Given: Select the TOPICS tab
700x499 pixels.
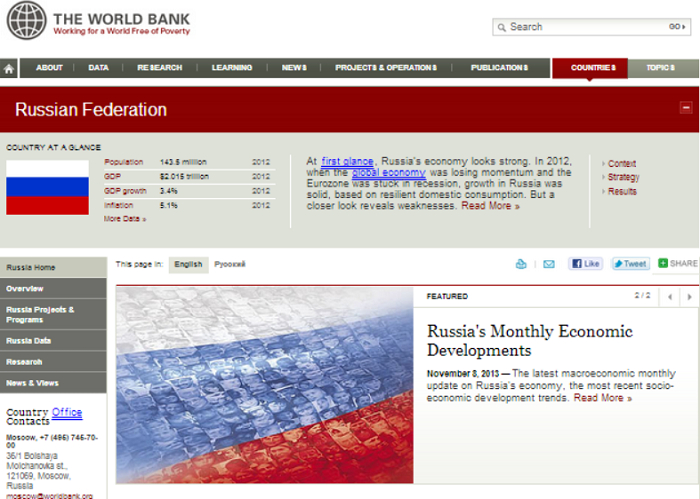Looking at the screenshot, I should tap(663, 68).
